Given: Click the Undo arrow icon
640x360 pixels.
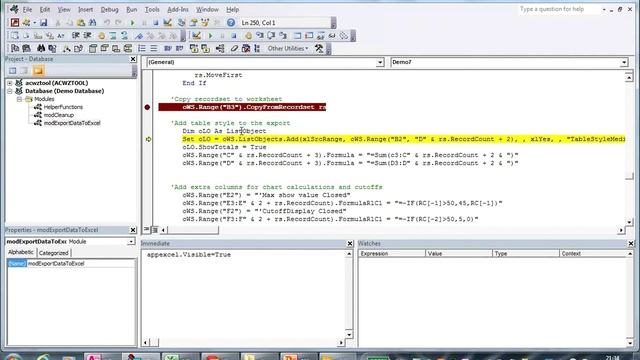Looking at the screenshot, I should click(107, 23).
